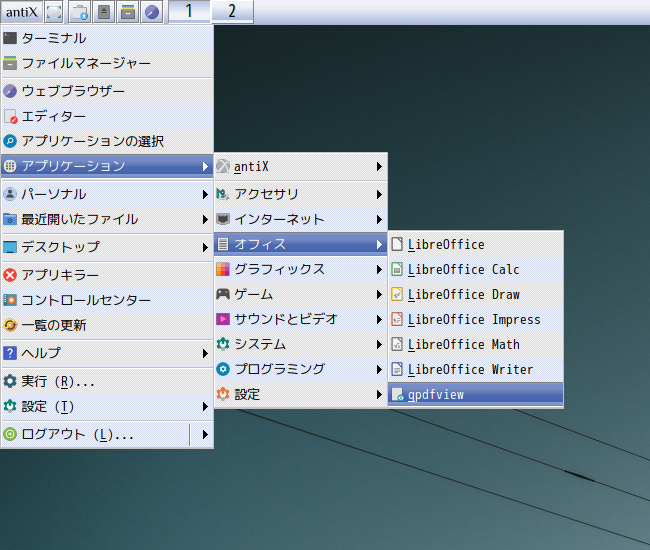Viewport: 650px width, 550px height.
Task: Click the monitor icon beside デスクトップ
Action: pyautogui.click(x=10, y=247)
